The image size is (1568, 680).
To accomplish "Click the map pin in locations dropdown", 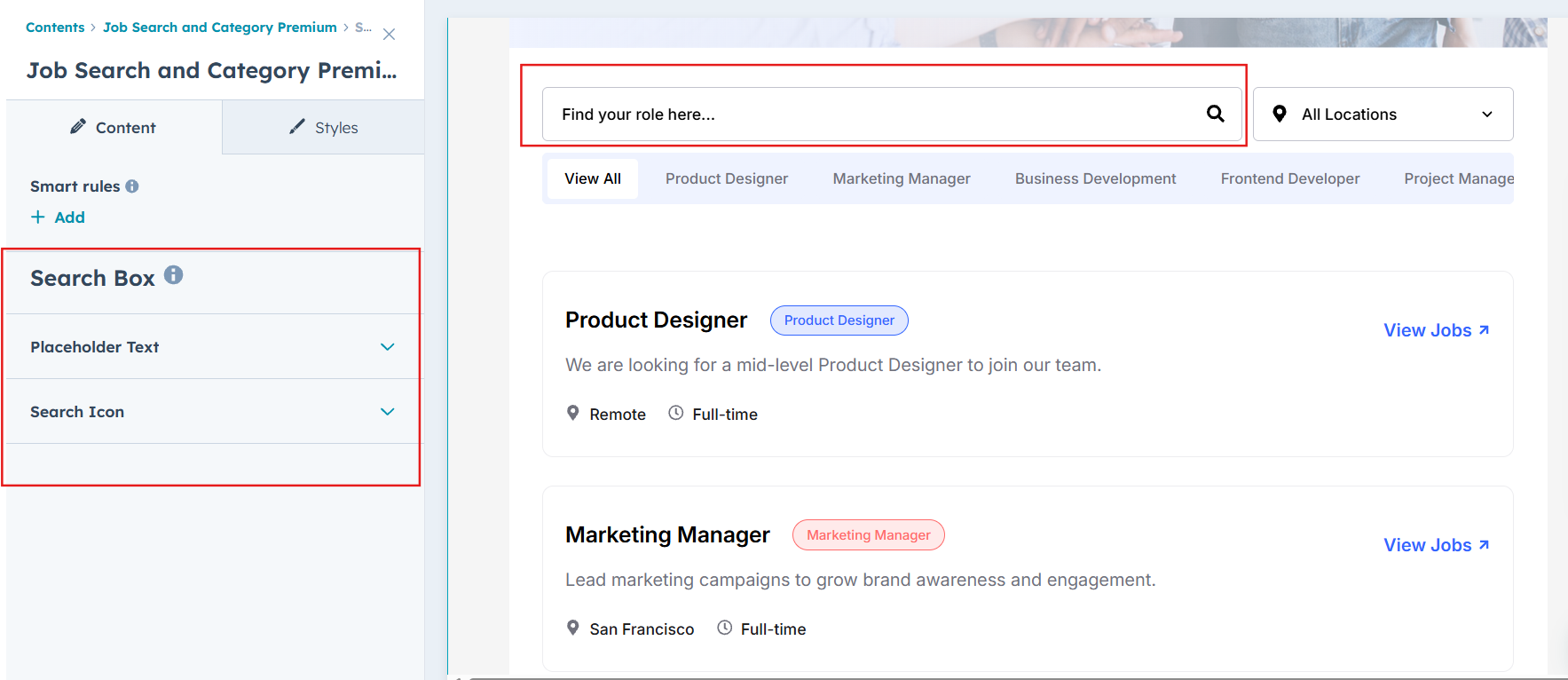I will pyautogui.click(x=1280, y=114).
